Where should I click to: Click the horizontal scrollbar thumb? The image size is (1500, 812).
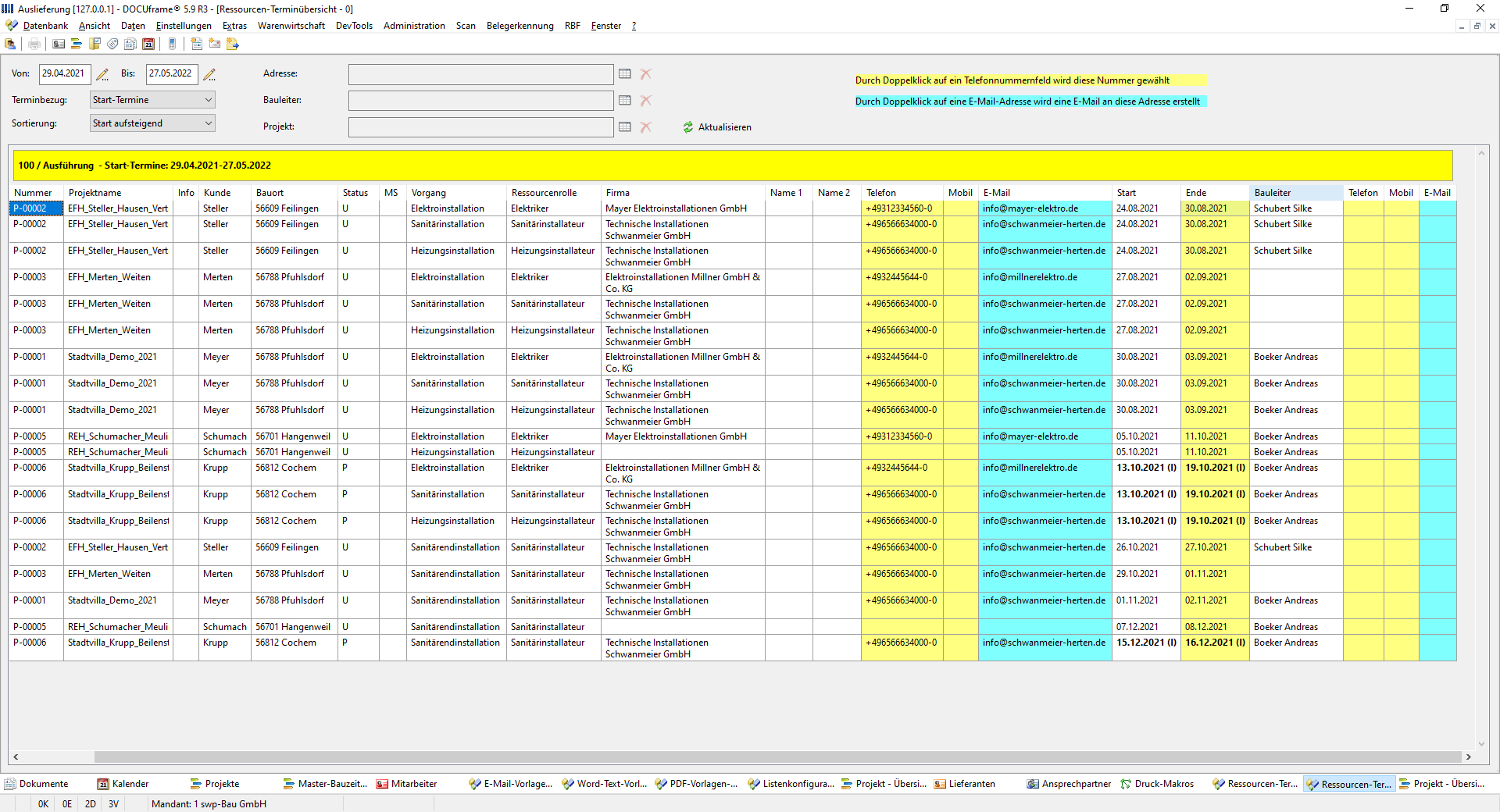pos(777,757)
